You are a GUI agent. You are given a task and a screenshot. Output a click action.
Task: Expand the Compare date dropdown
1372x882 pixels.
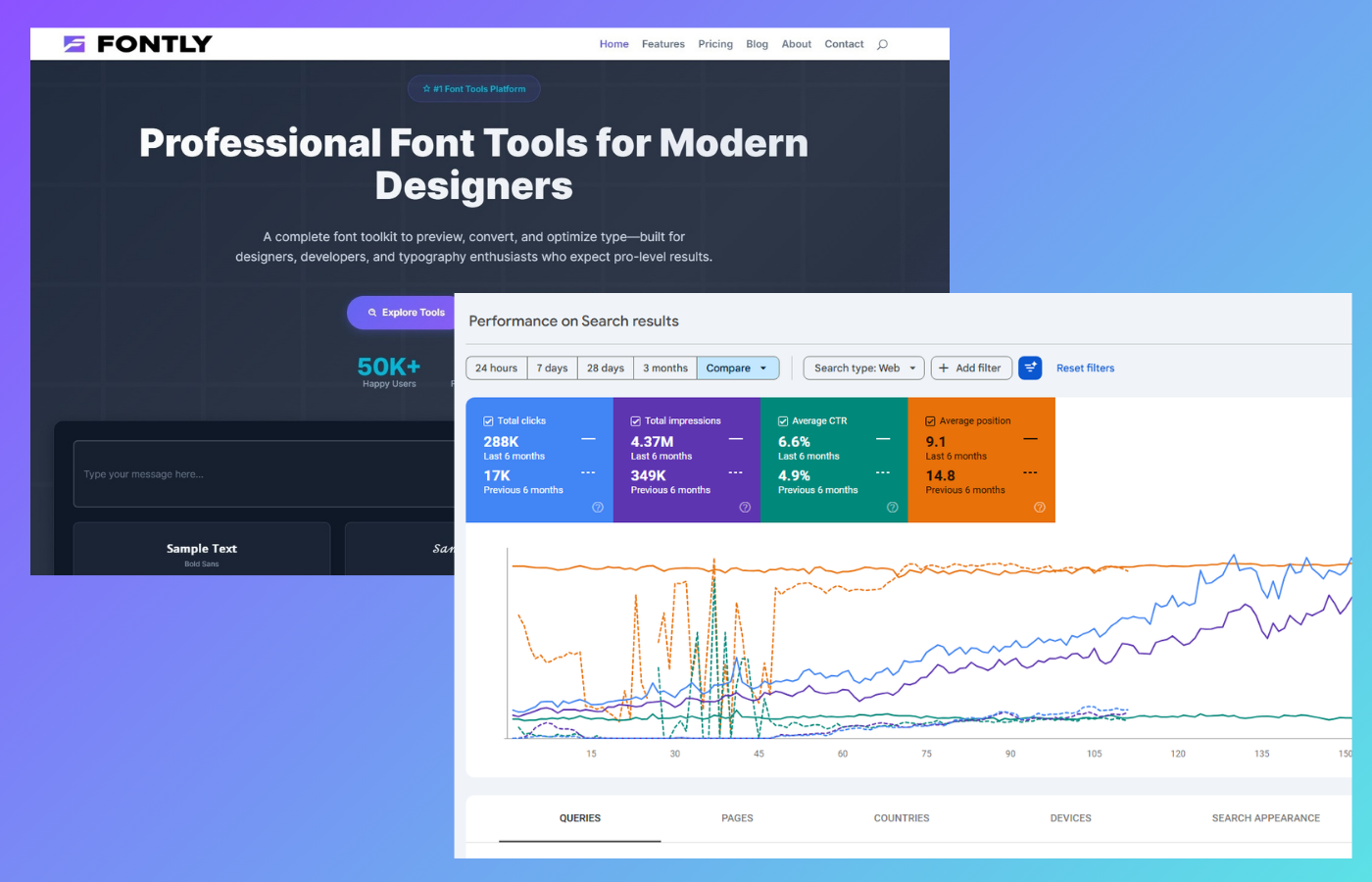click(738, 368)
